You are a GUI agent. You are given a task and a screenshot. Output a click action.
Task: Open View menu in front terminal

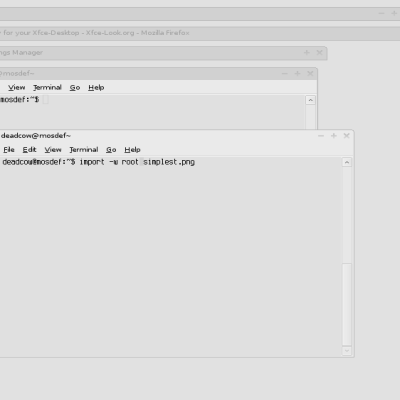[x=53, y=150]
